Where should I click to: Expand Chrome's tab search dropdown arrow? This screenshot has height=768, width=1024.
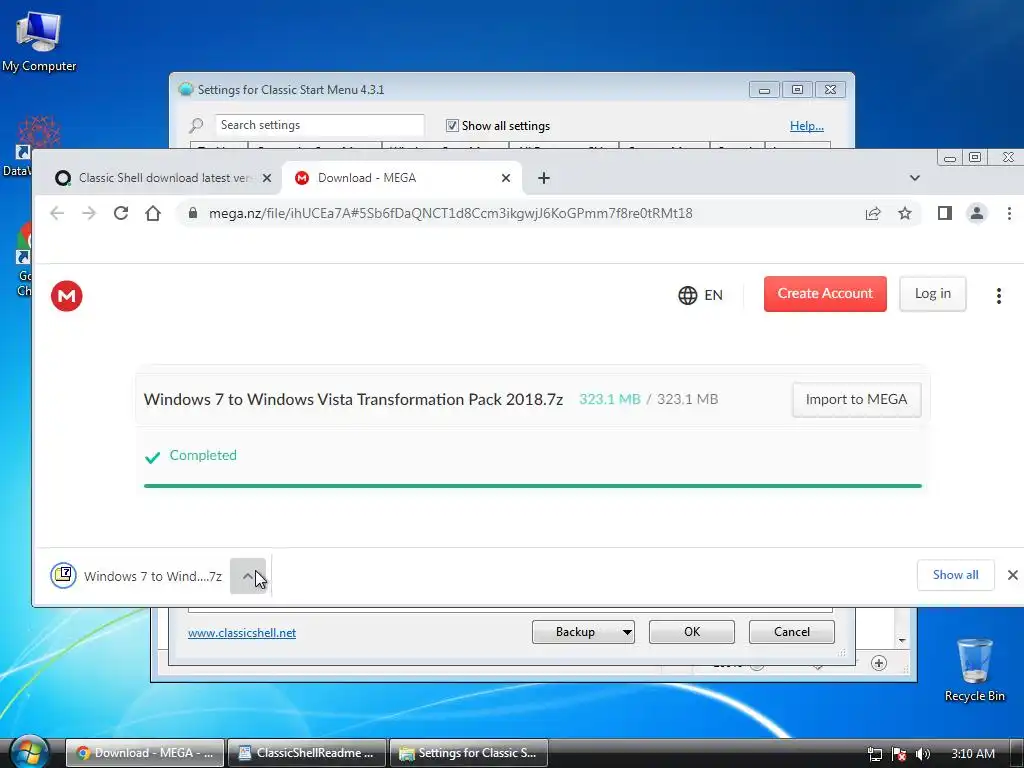pos(914,178)
